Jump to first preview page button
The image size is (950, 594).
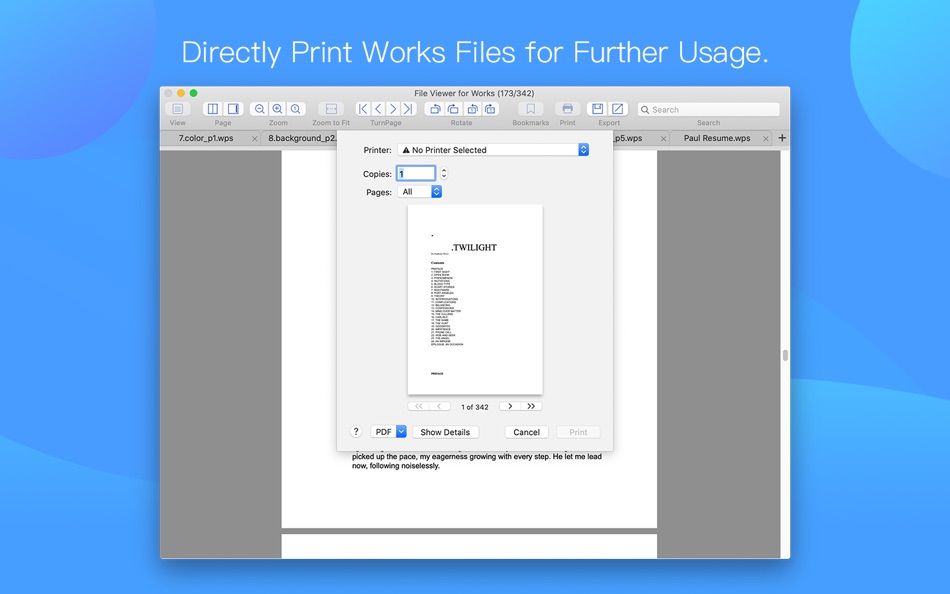(x=419, y=406)
